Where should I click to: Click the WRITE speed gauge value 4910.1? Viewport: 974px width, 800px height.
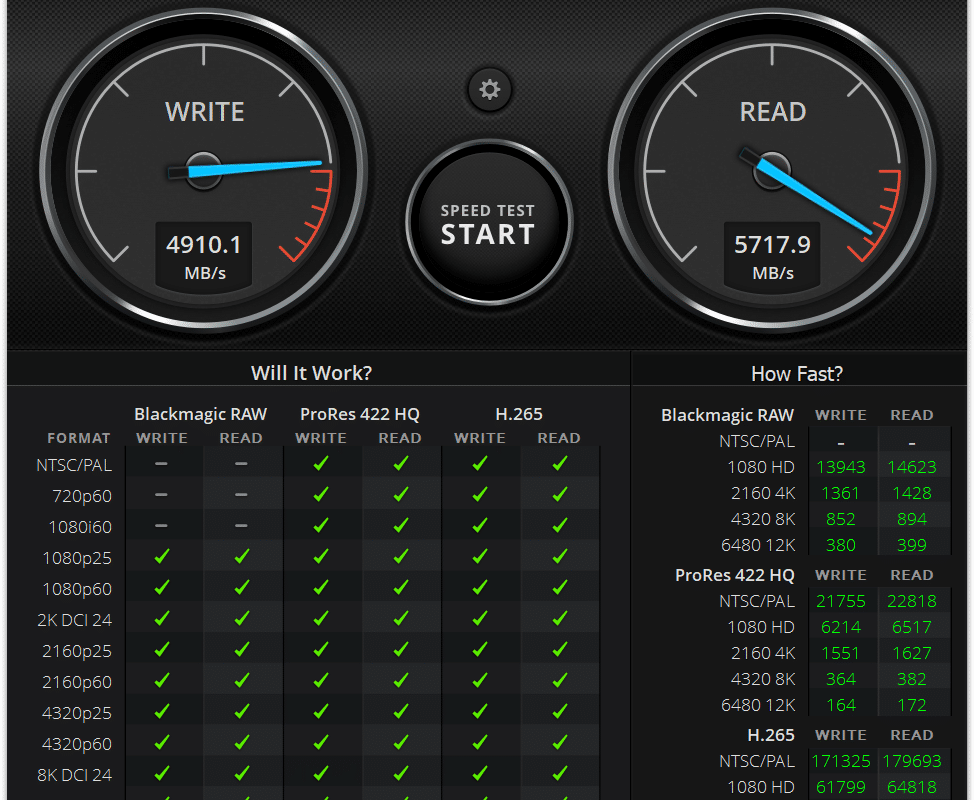tap(204, 245)
